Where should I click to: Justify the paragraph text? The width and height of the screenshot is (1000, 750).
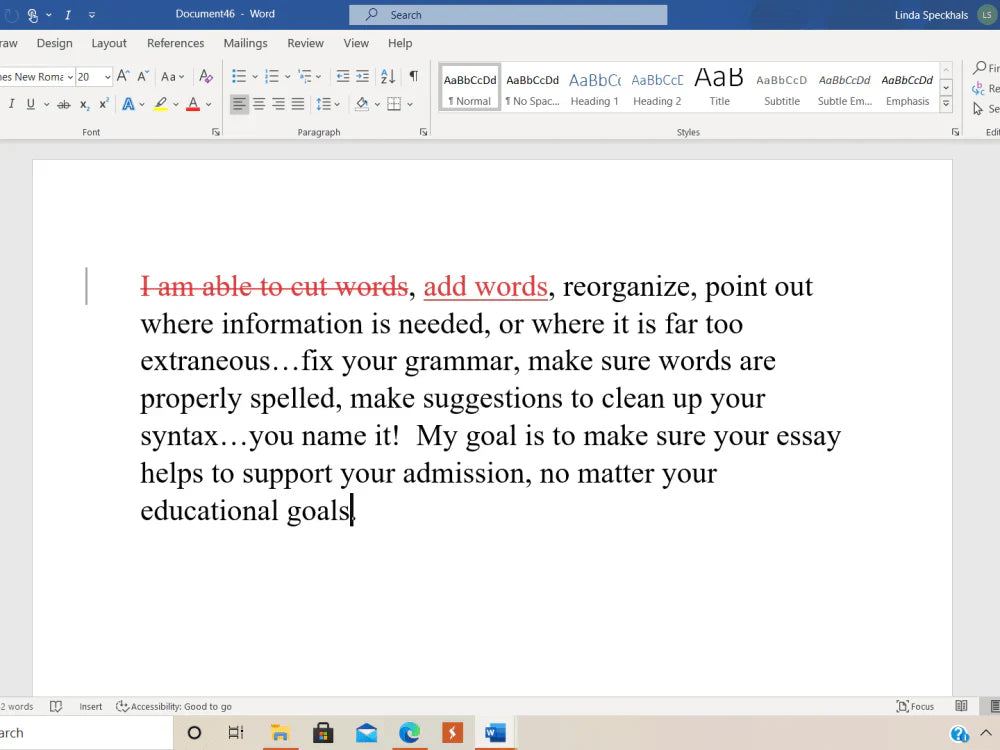[298, 104]
